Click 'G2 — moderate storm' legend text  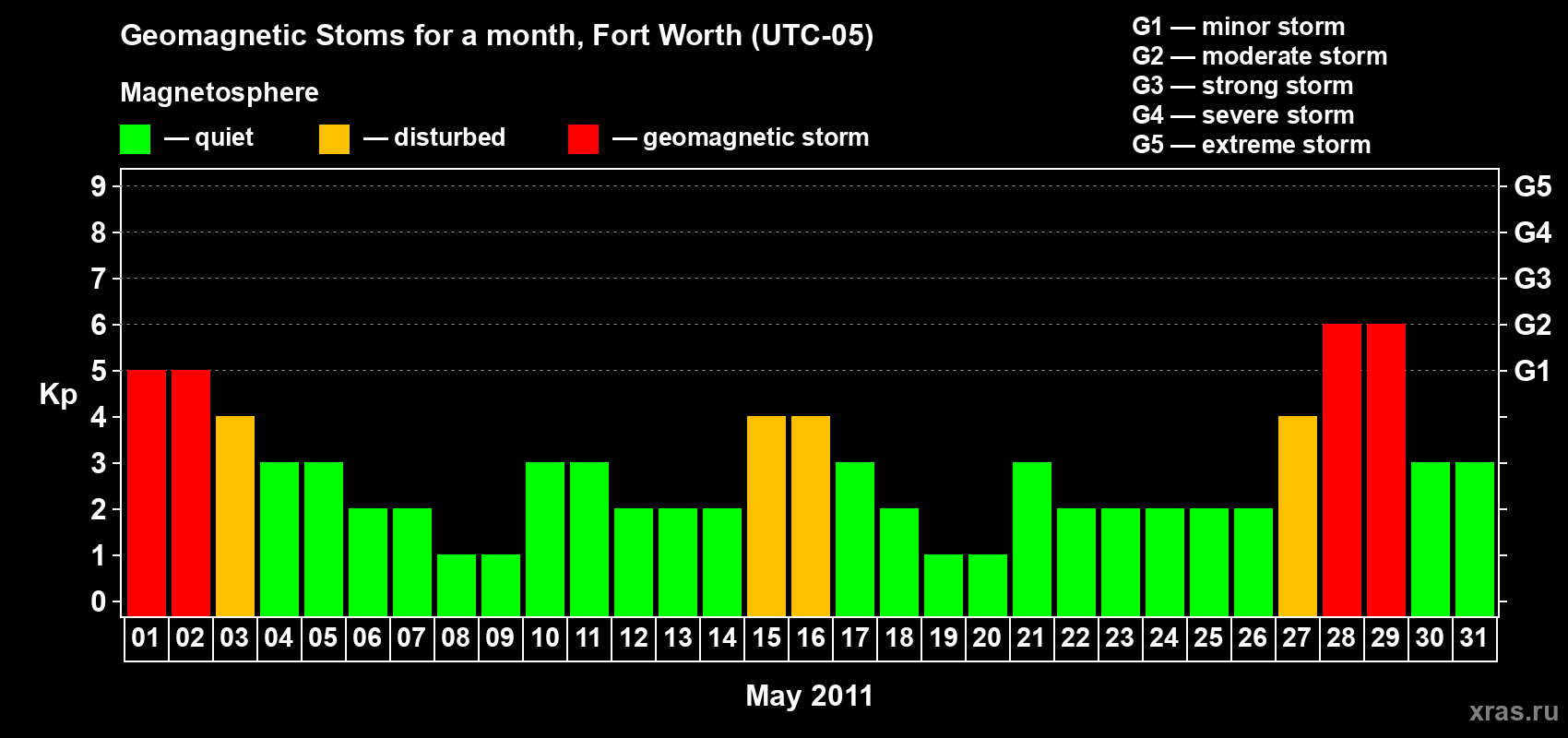[1260, 56]
